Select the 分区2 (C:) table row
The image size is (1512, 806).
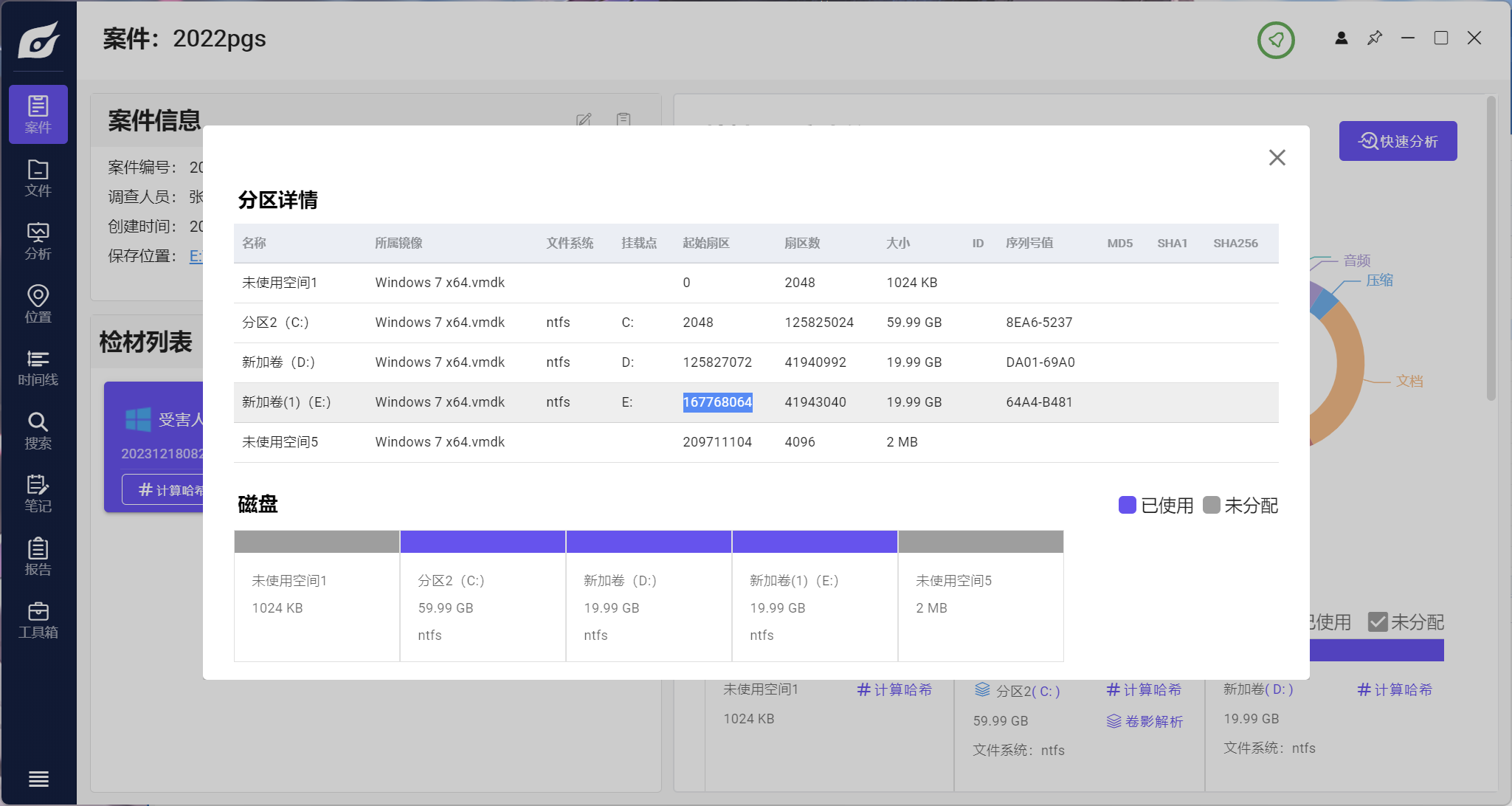[x=756, y=323]
